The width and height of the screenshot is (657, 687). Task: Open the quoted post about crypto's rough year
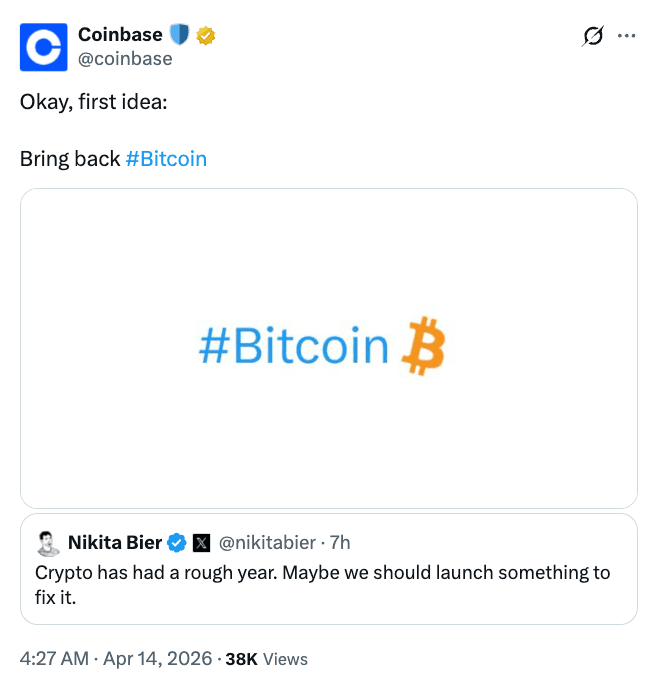coord(322,584)
